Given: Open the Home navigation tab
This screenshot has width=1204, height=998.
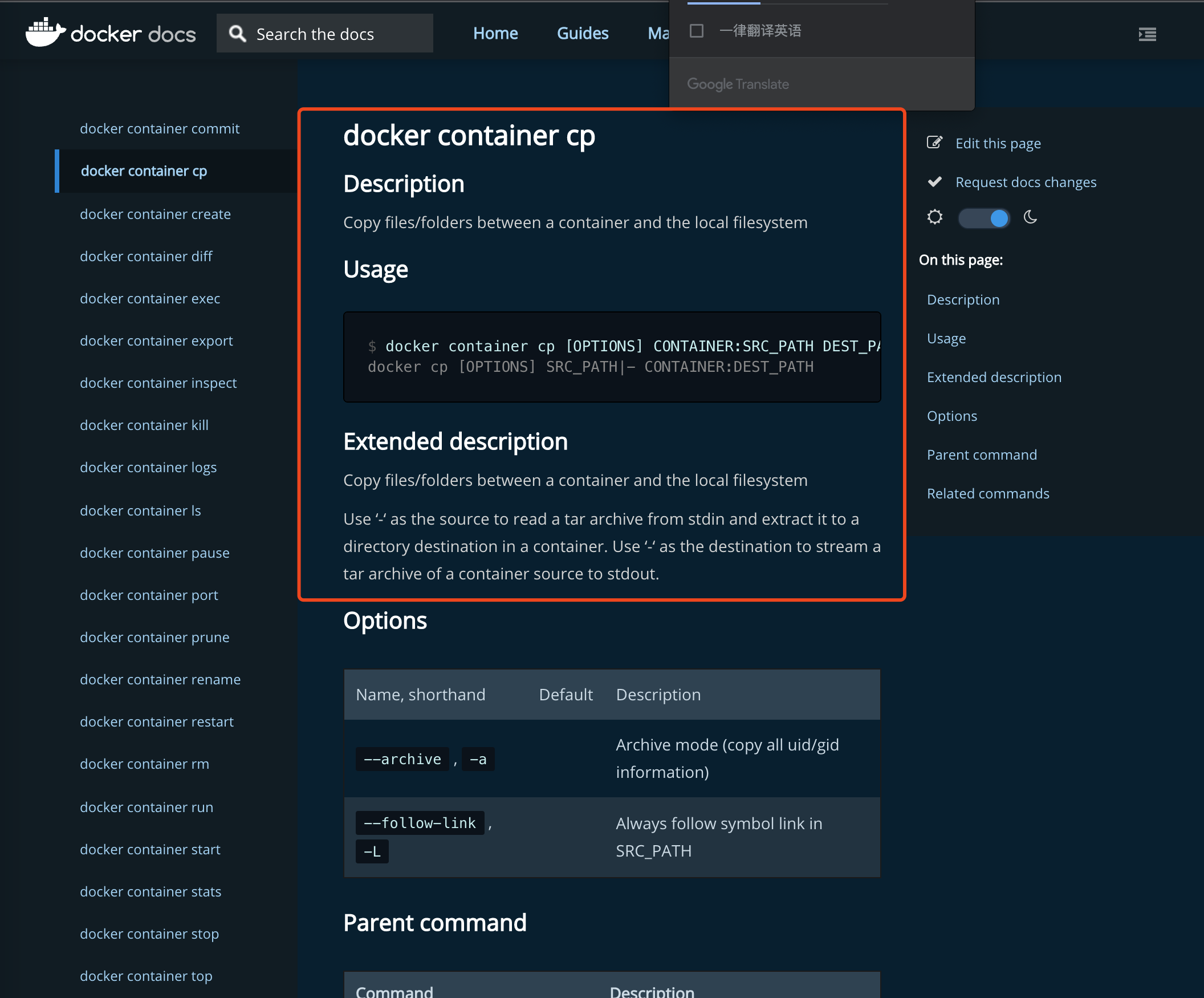Looking at the screenshot, I should tap(495, 33).
